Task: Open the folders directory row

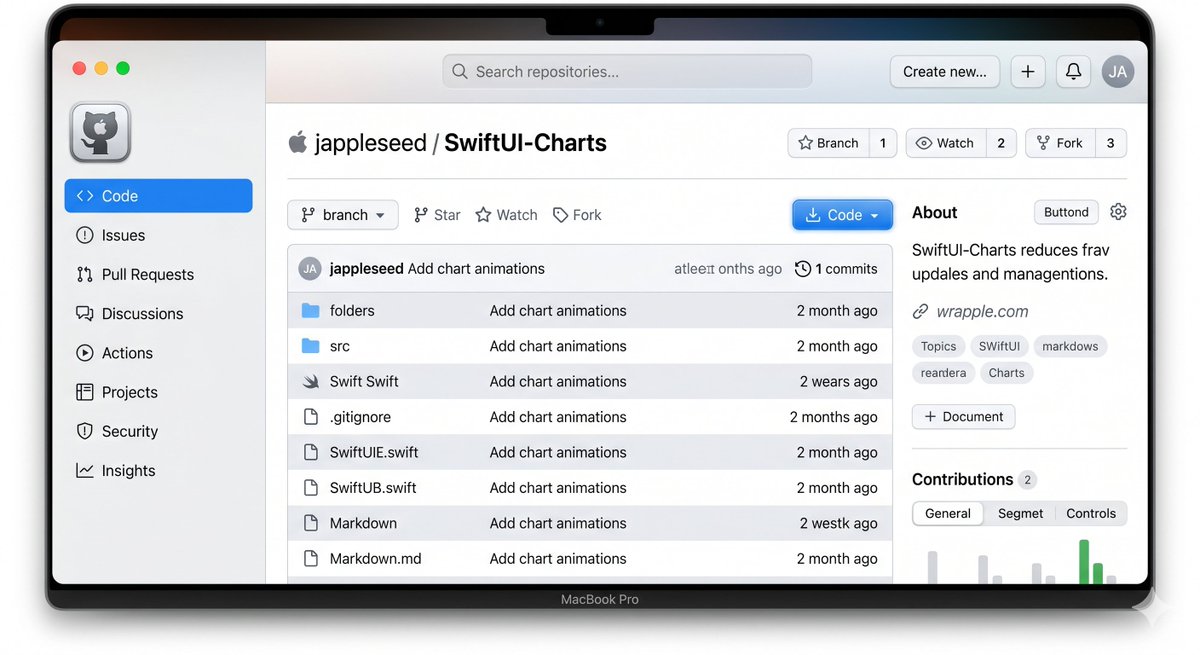Action: pyautogui.click(x=590, y=311)
